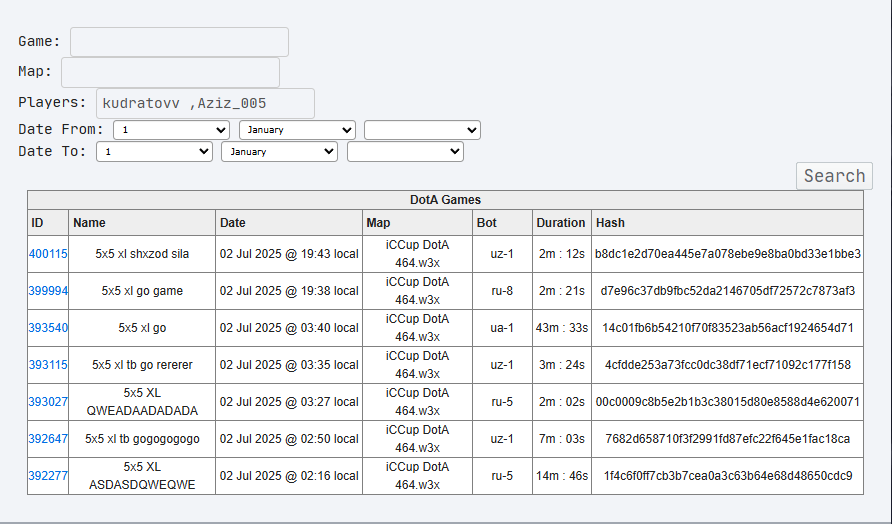
Task: Click duration '43m : 33s'
Action: click(561, 328)
